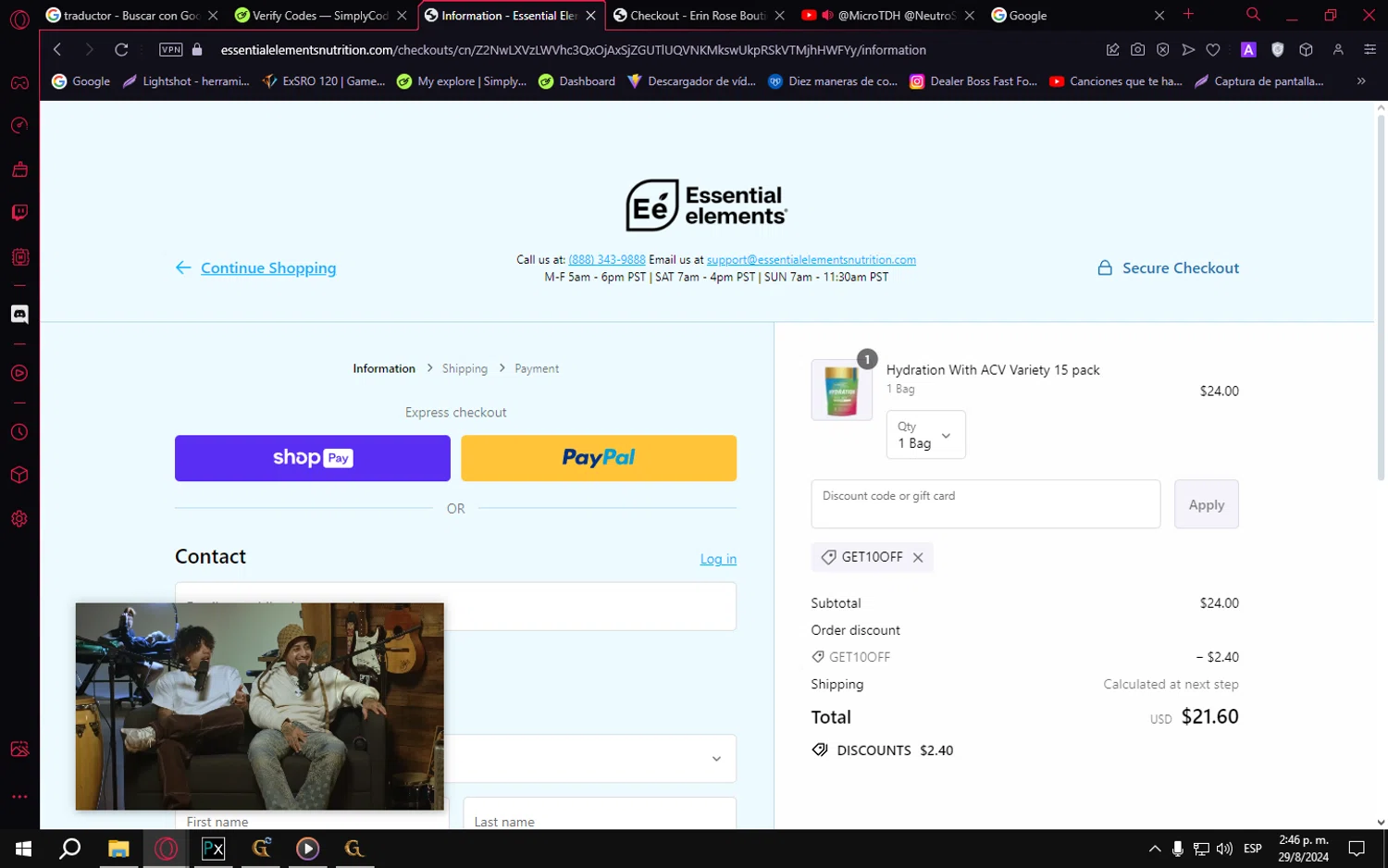Viewport: 1388px width, 868px height.
Task: Mute the MicroTDH YouTube tab speaker icon
Action: [x=827, y=16]
